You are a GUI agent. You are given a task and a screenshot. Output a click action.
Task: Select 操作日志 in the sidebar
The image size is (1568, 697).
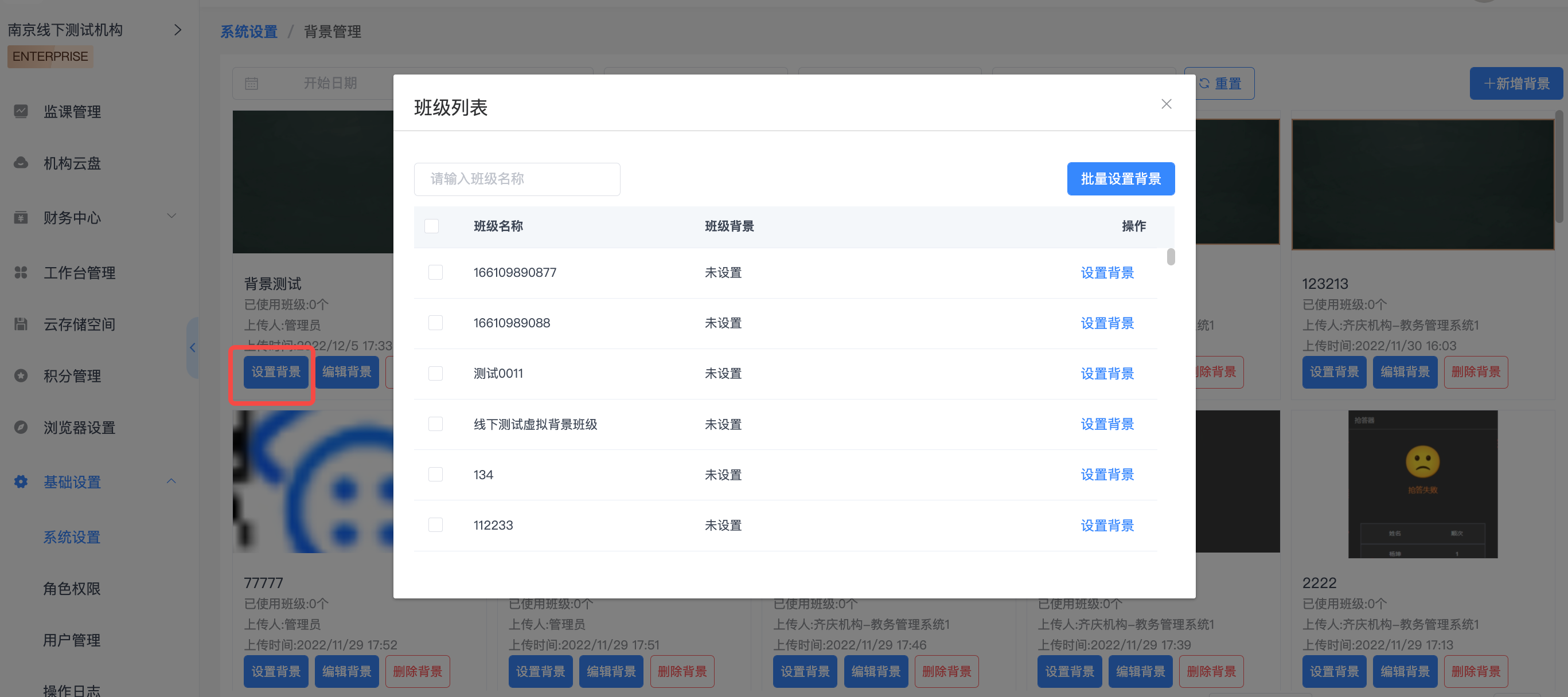click(72, 690)
